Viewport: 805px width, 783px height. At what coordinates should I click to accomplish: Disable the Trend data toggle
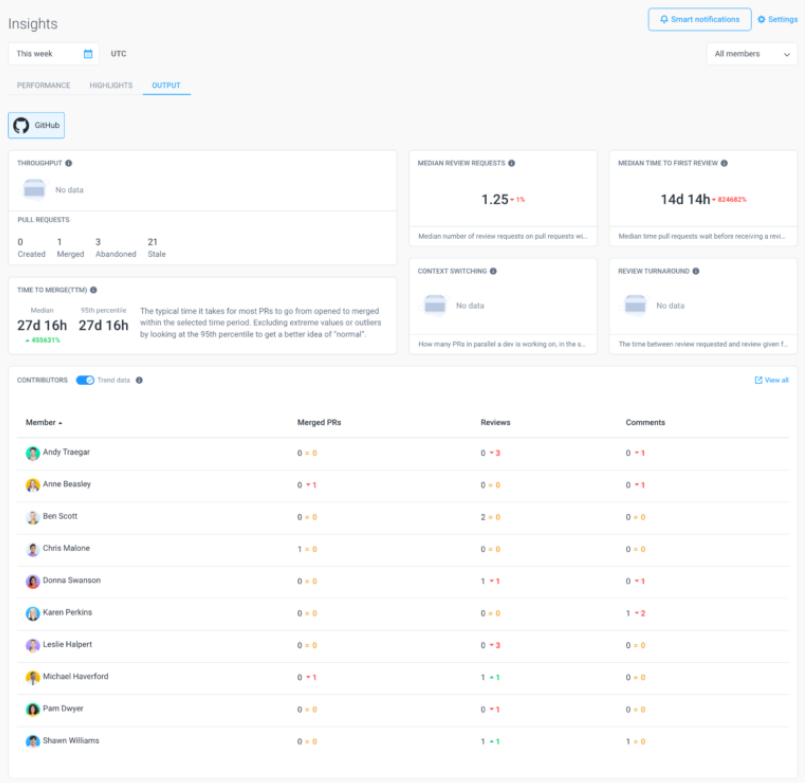pyautogui.click(x=85, y=380)
